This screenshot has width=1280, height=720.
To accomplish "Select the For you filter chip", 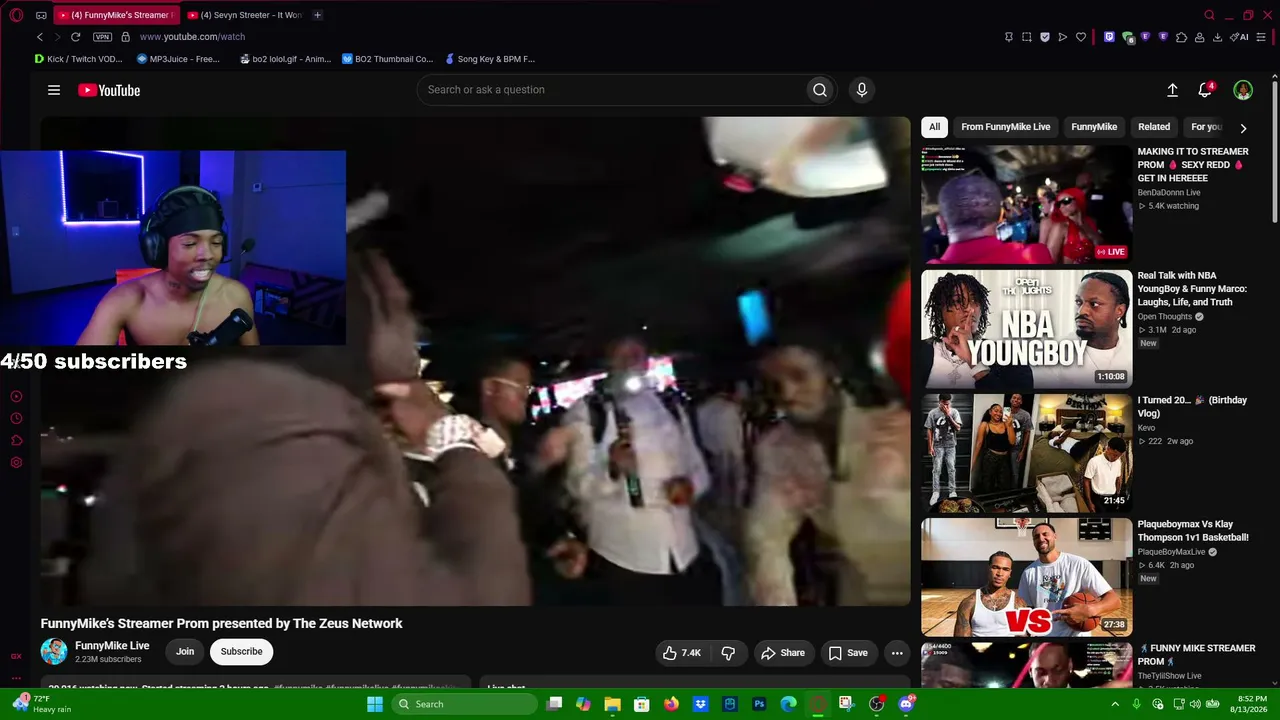I will pyautogui.click(x=1206, y=127).
